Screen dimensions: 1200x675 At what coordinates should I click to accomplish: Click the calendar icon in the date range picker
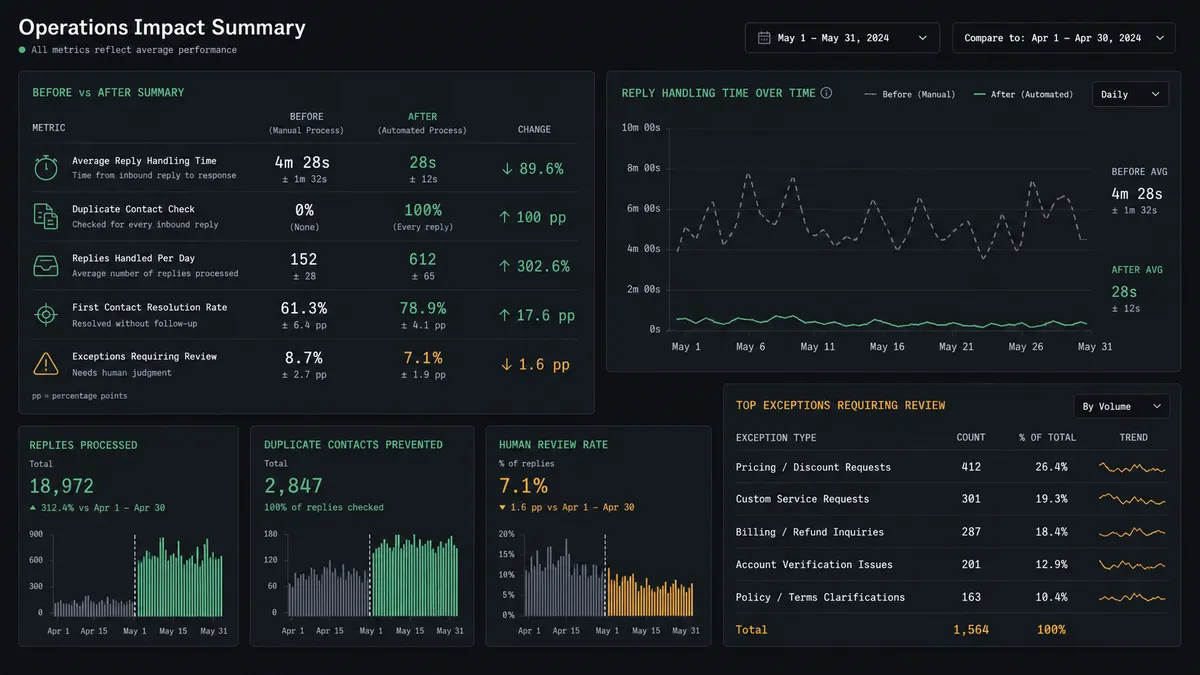764,38
